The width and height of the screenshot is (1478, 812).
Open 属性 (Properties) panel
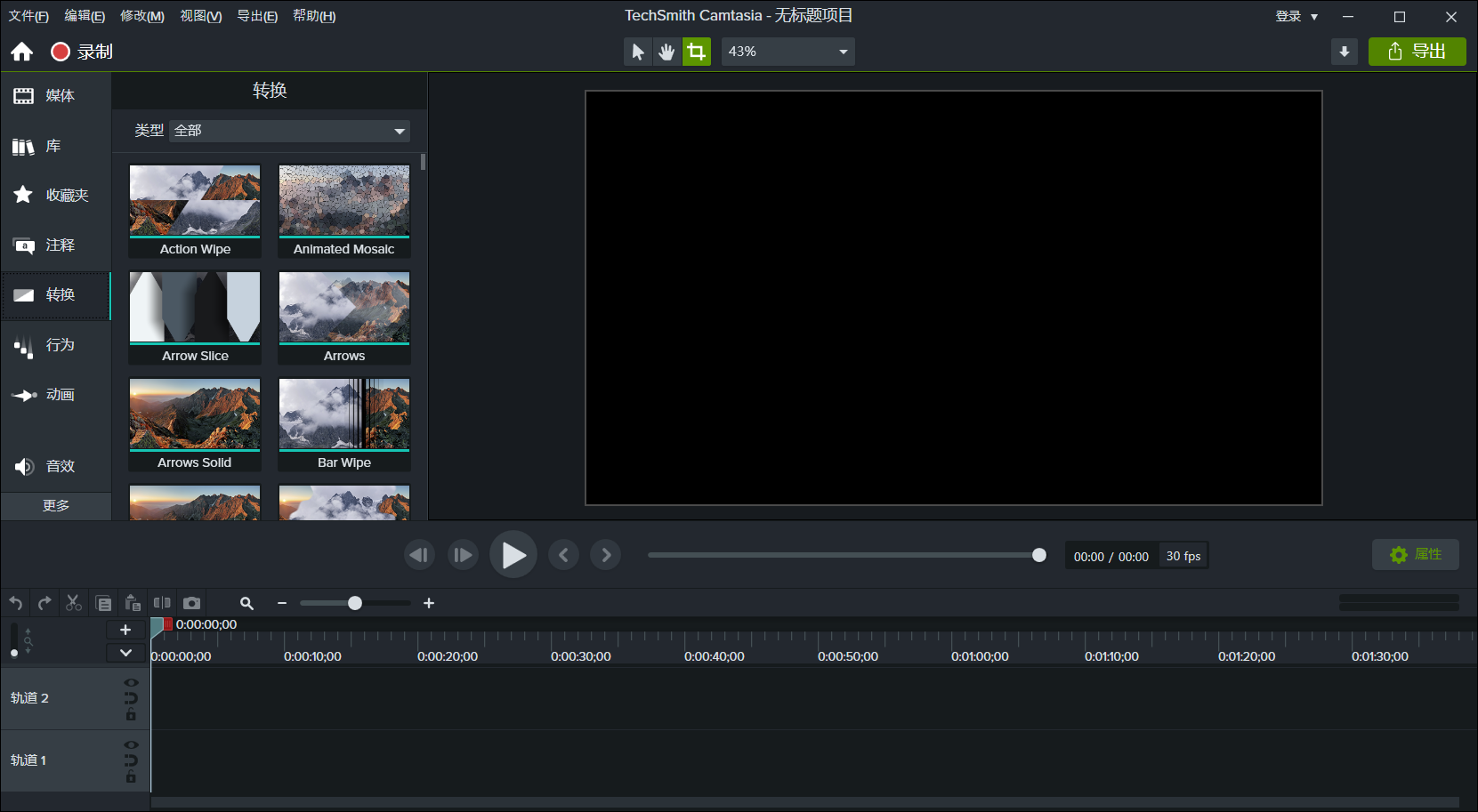pyautogui.click(x=1415, y=554)
